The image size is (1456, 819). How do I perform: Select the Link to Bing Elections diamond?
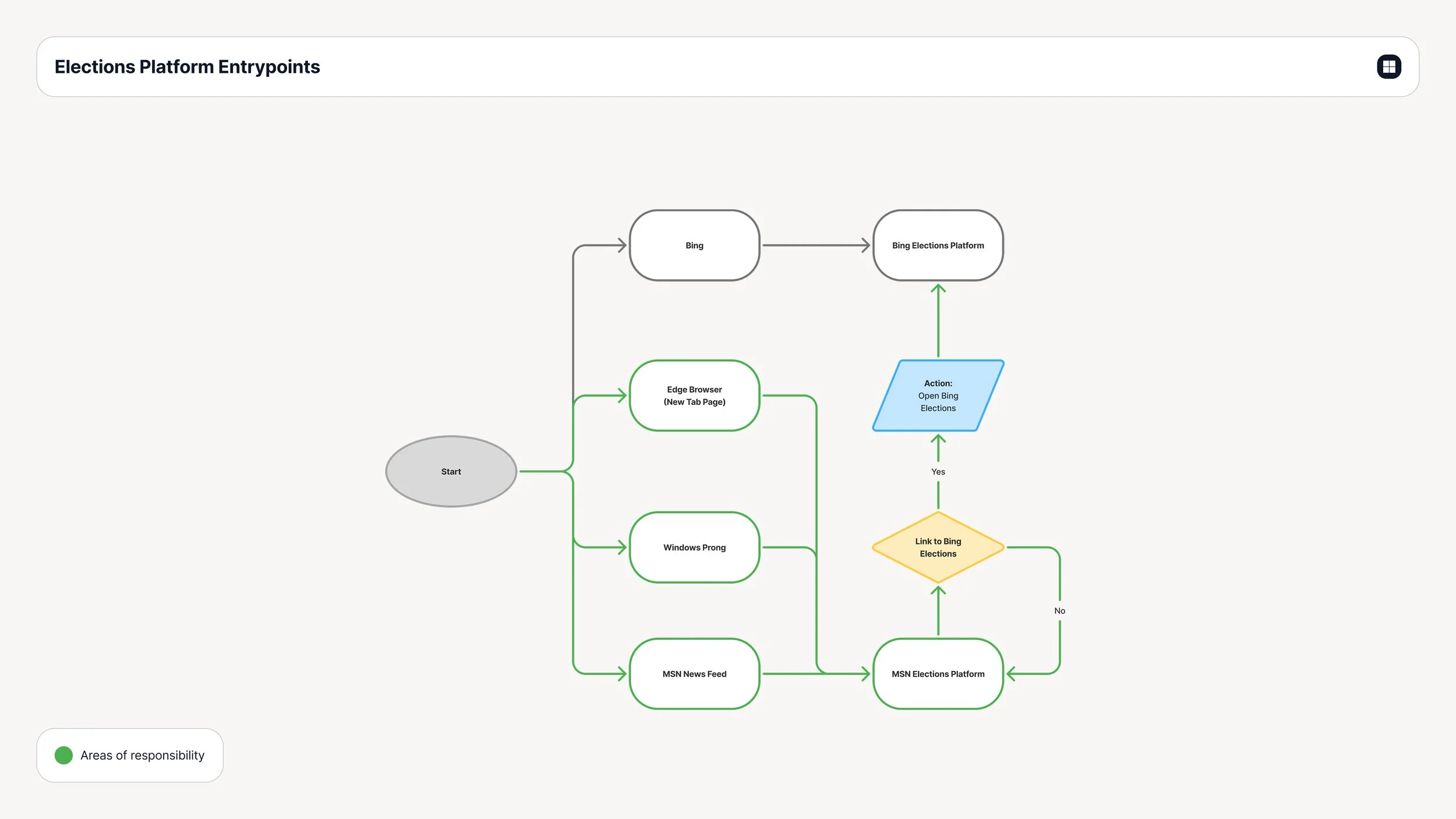pos(938,547)
